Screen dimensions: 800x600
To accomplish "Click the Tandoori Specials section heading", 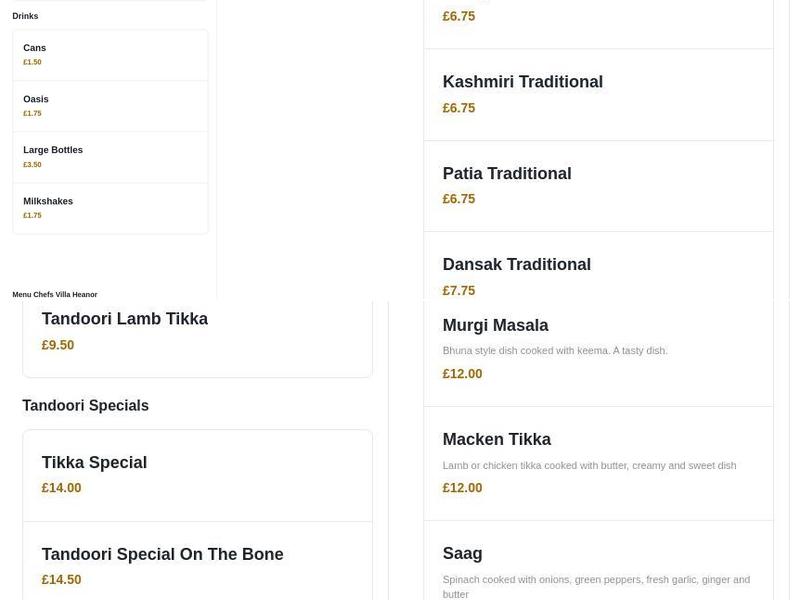I will (85, 405).
